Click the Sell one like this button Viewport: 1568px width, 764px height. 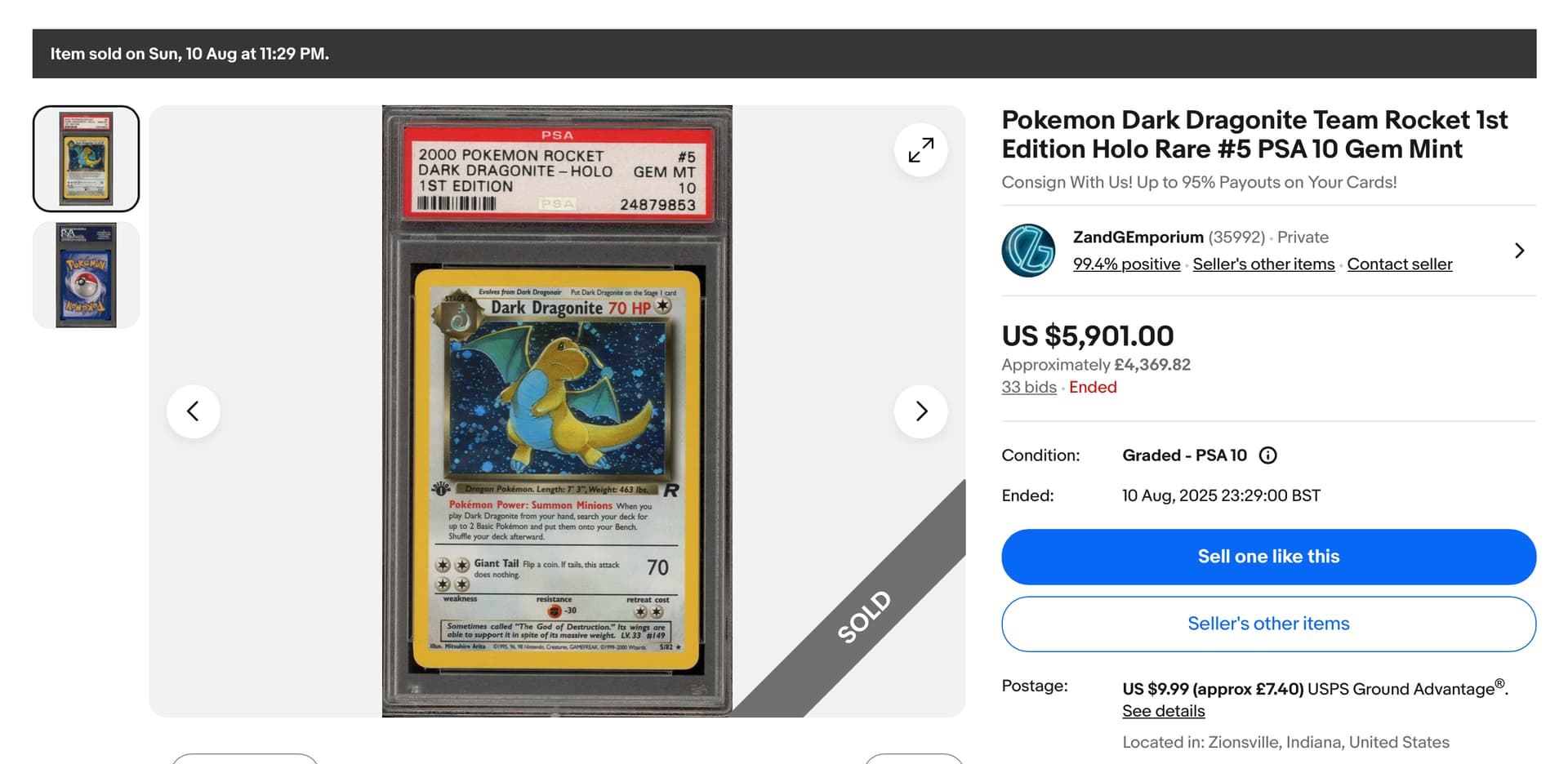pyautogui.click(x=1268, y=557)
